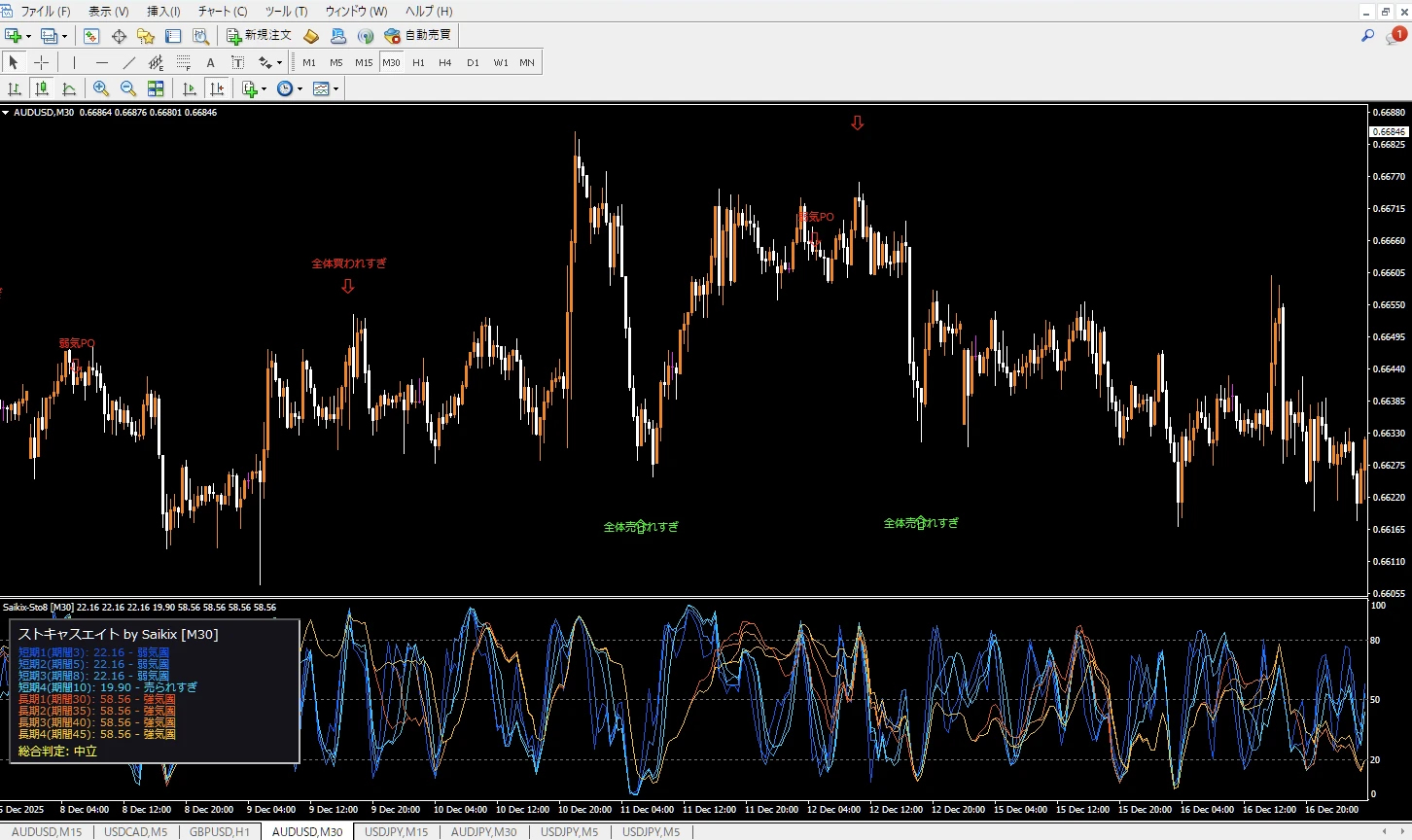This screenshot has height=840, width=1412.
Task: Expand the new chart dropdown arrow
Action: coord(29,36)
